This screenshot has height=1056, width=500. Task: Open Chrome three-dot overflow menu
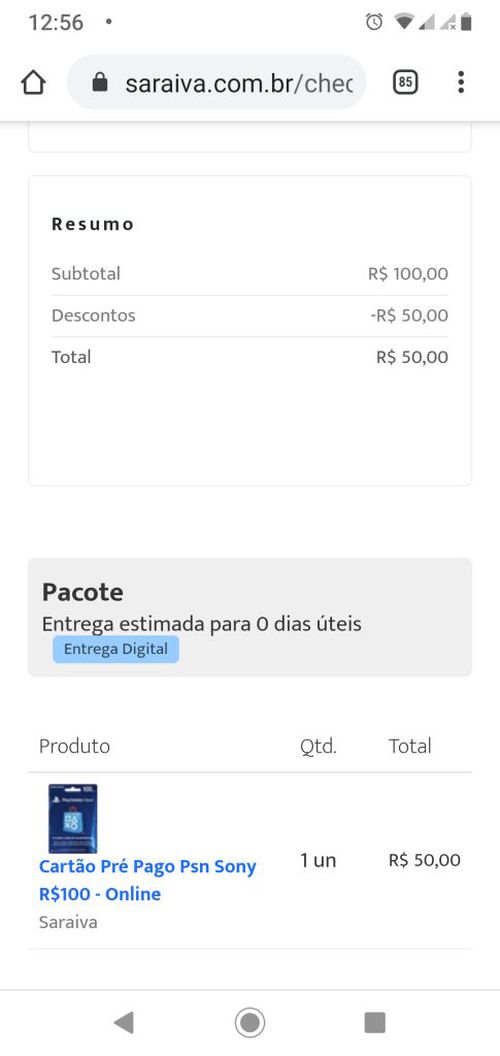(x=461, y=82)
